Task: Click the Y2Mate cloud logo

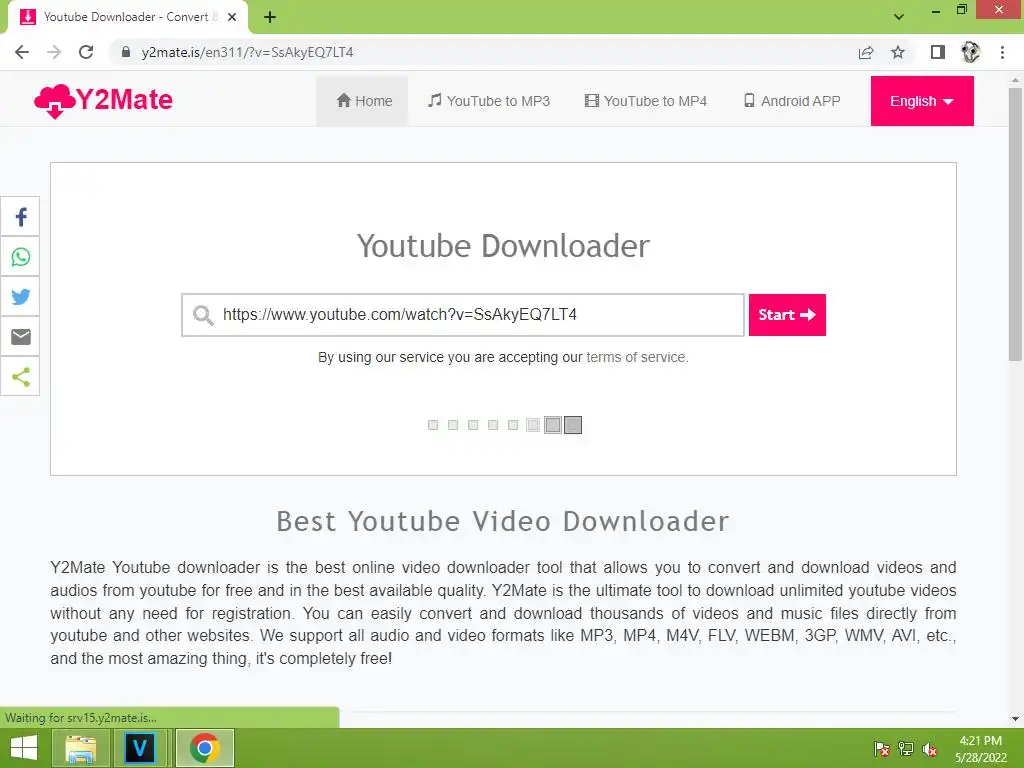Action: [x=103, y=101]
